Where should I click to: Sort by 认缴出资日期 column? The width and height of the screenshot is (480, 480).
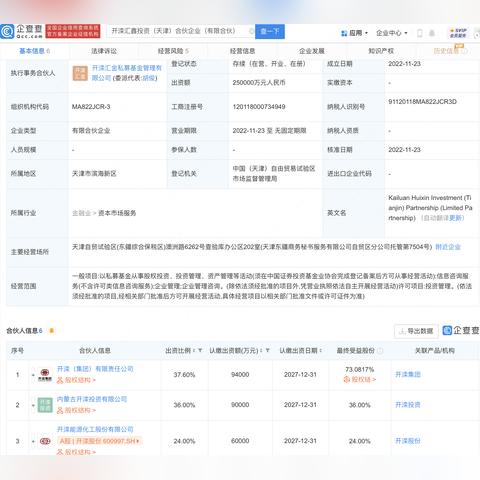(321, 351)
